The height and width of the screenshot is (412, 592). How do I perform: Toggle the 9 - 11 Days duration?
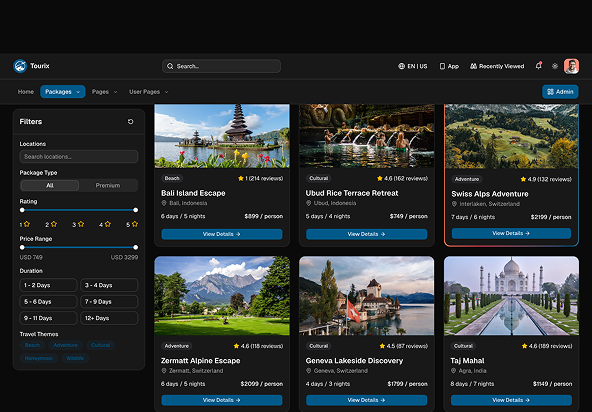click(48, 318)
